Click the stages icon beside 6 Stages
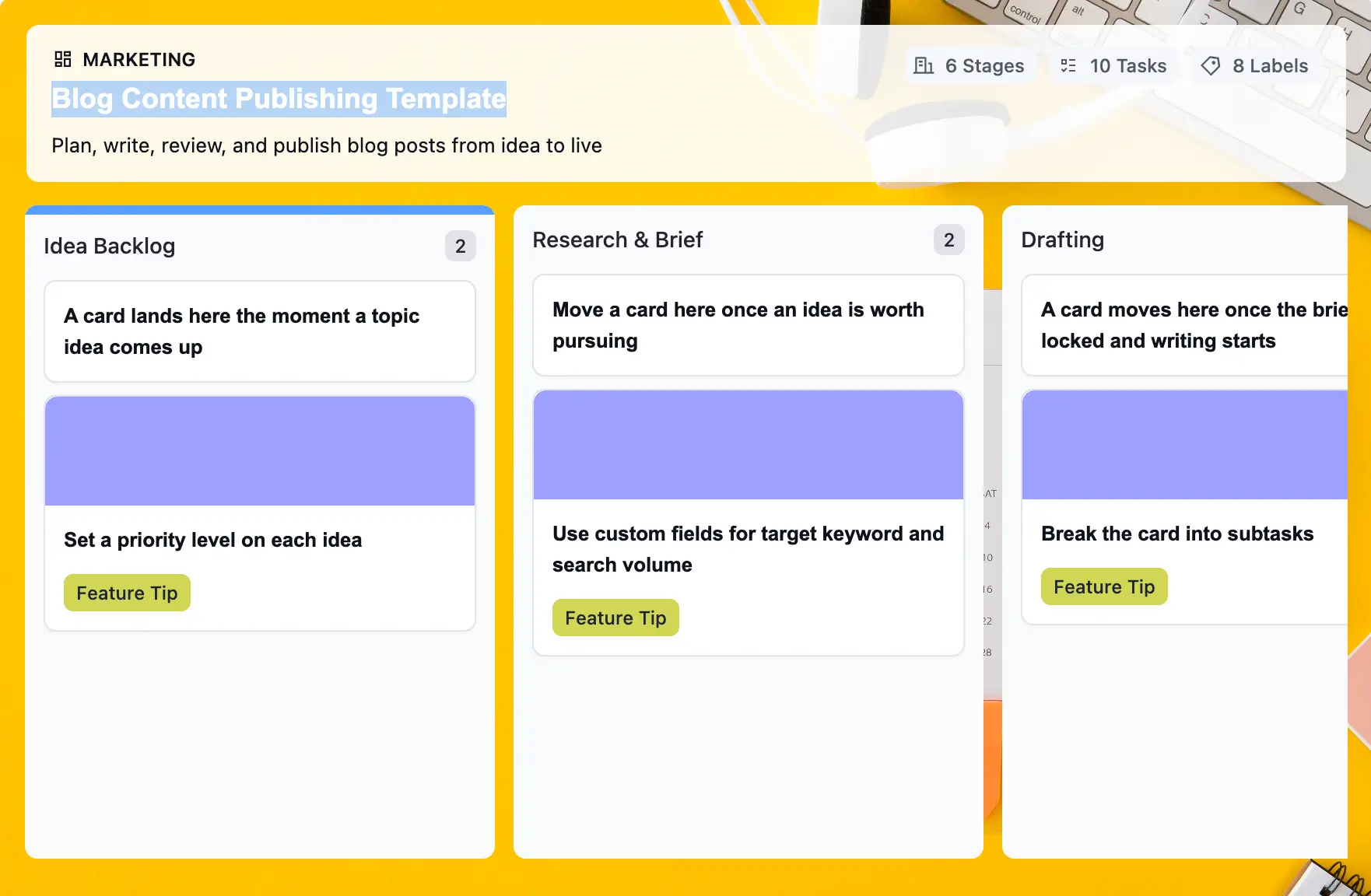 pyautogui.click(x=924, y=66)
